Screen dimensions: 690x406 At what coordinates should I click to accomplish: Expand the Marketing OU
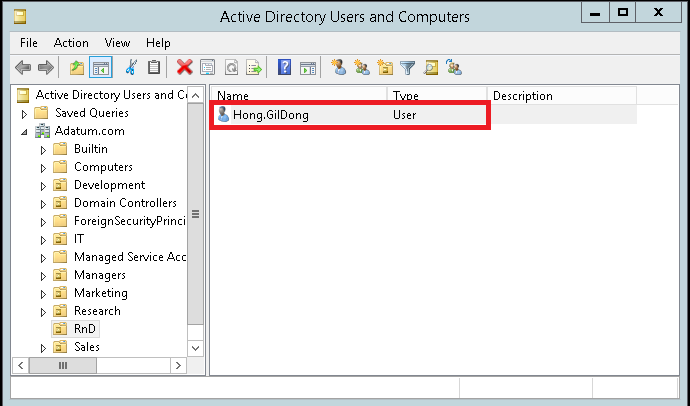[43, 294]
